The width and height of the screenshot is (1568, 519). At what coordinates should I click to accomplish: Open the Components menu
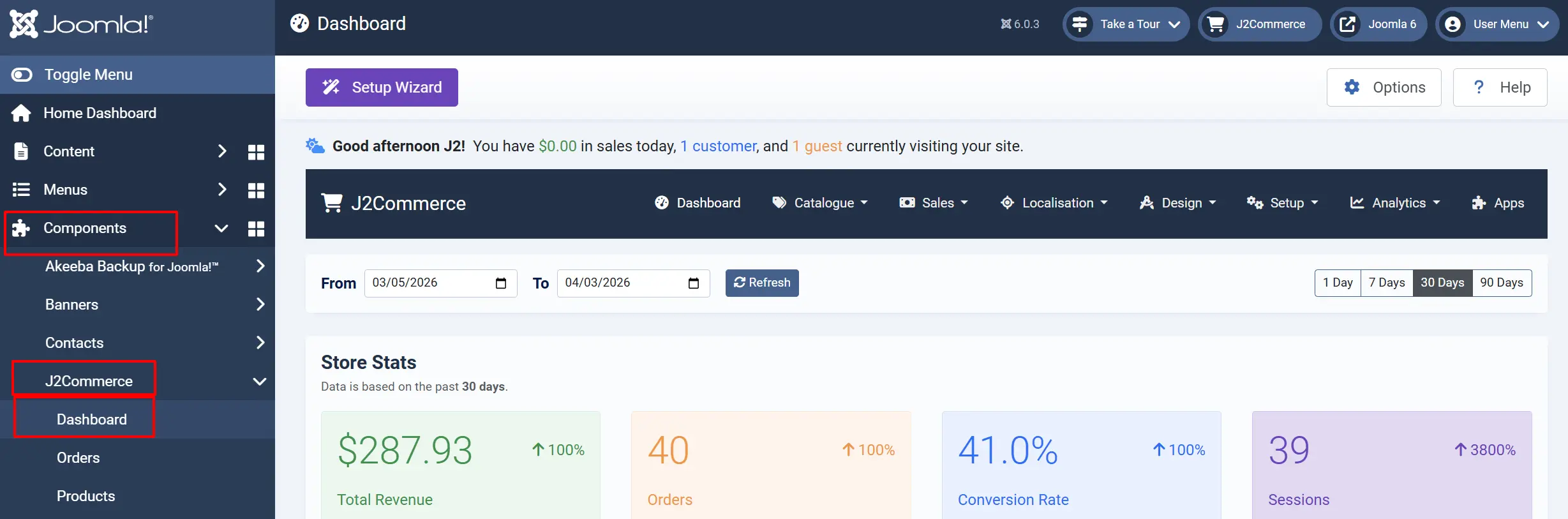[x=85, y=228]
